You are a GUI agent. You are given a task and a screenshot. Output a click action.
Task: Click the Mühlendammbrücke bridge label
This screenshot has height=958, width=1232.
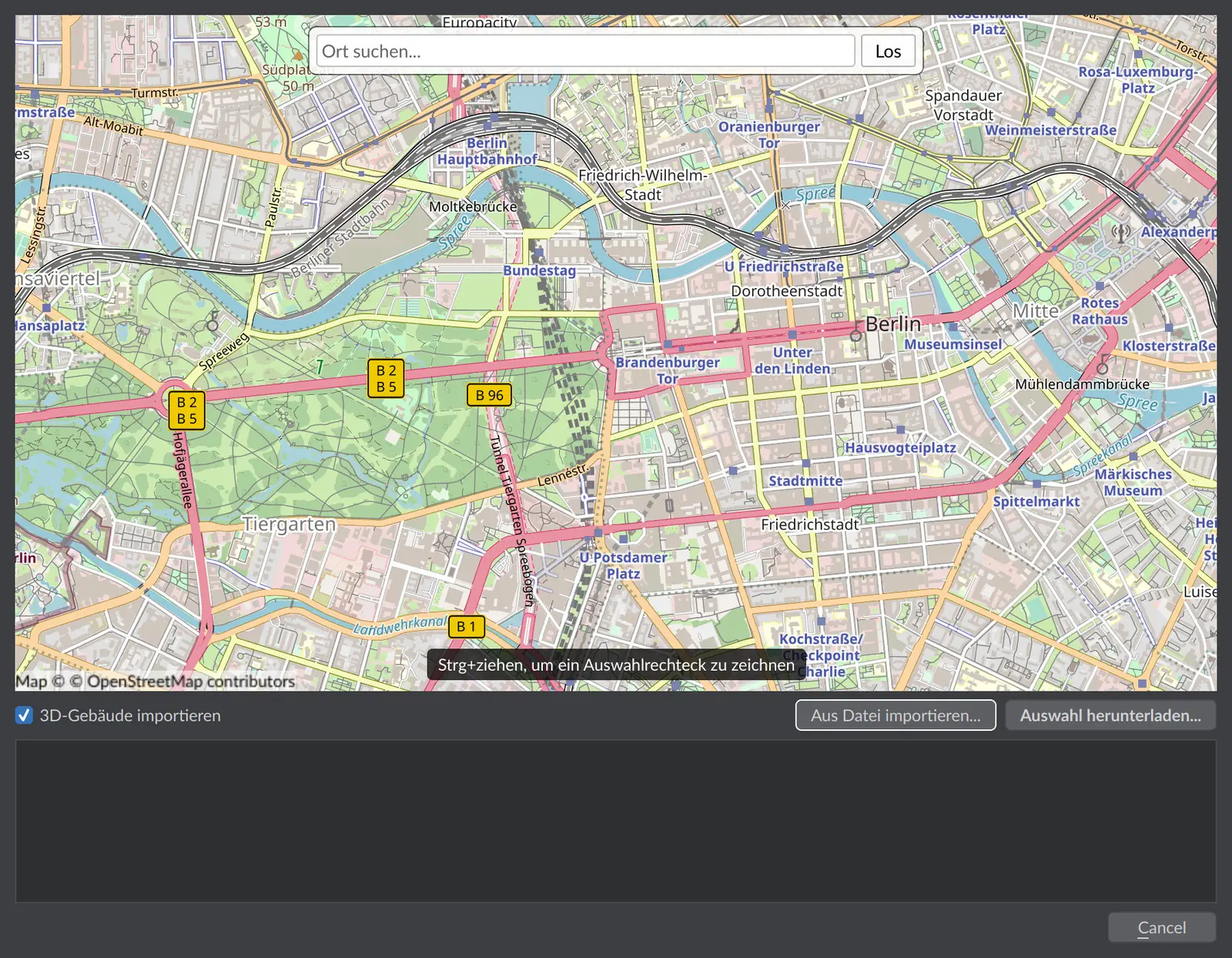pyautogui.click(x=1082, y=384)
